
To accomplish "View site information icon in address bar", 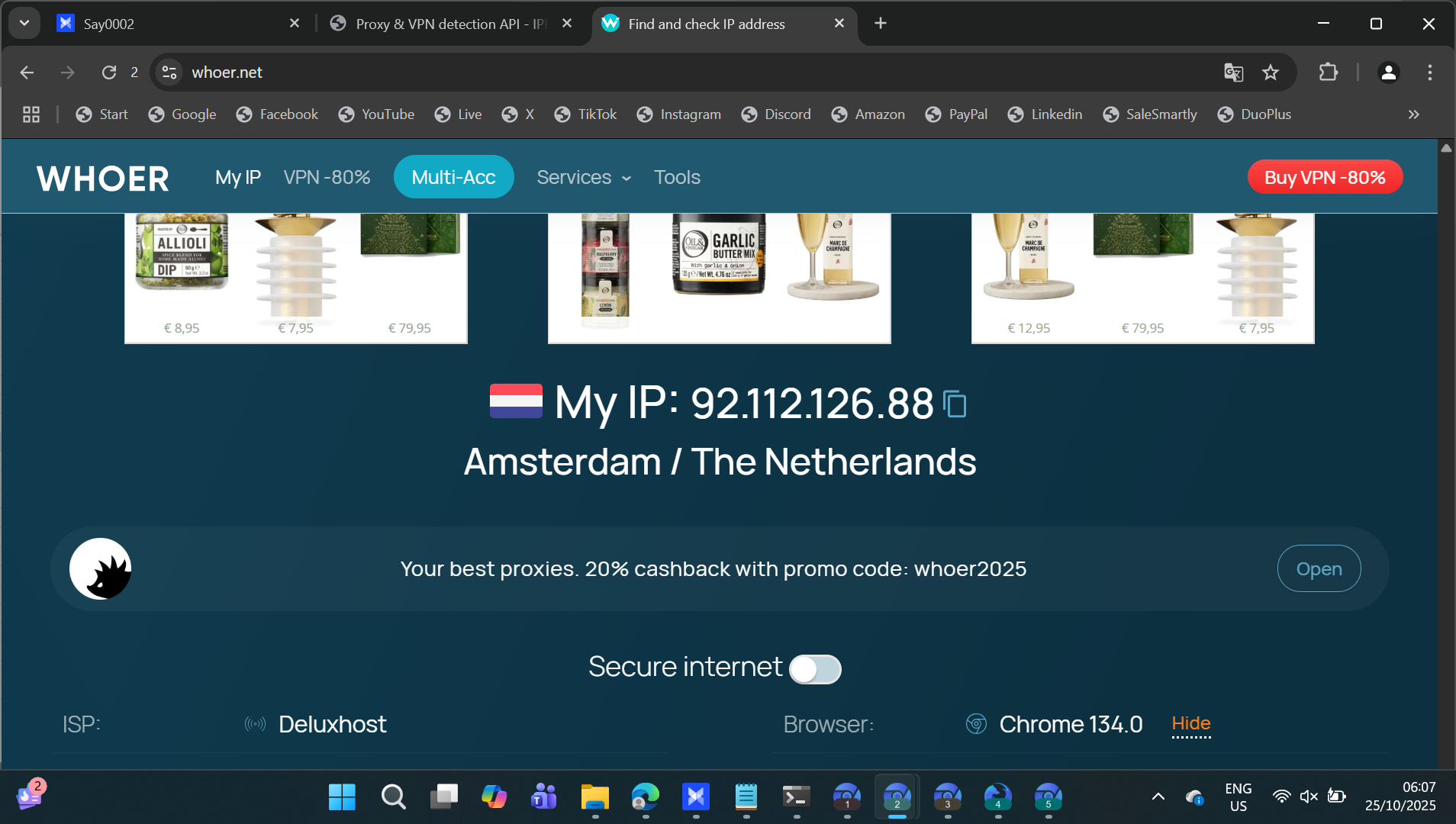I will 169,72.
